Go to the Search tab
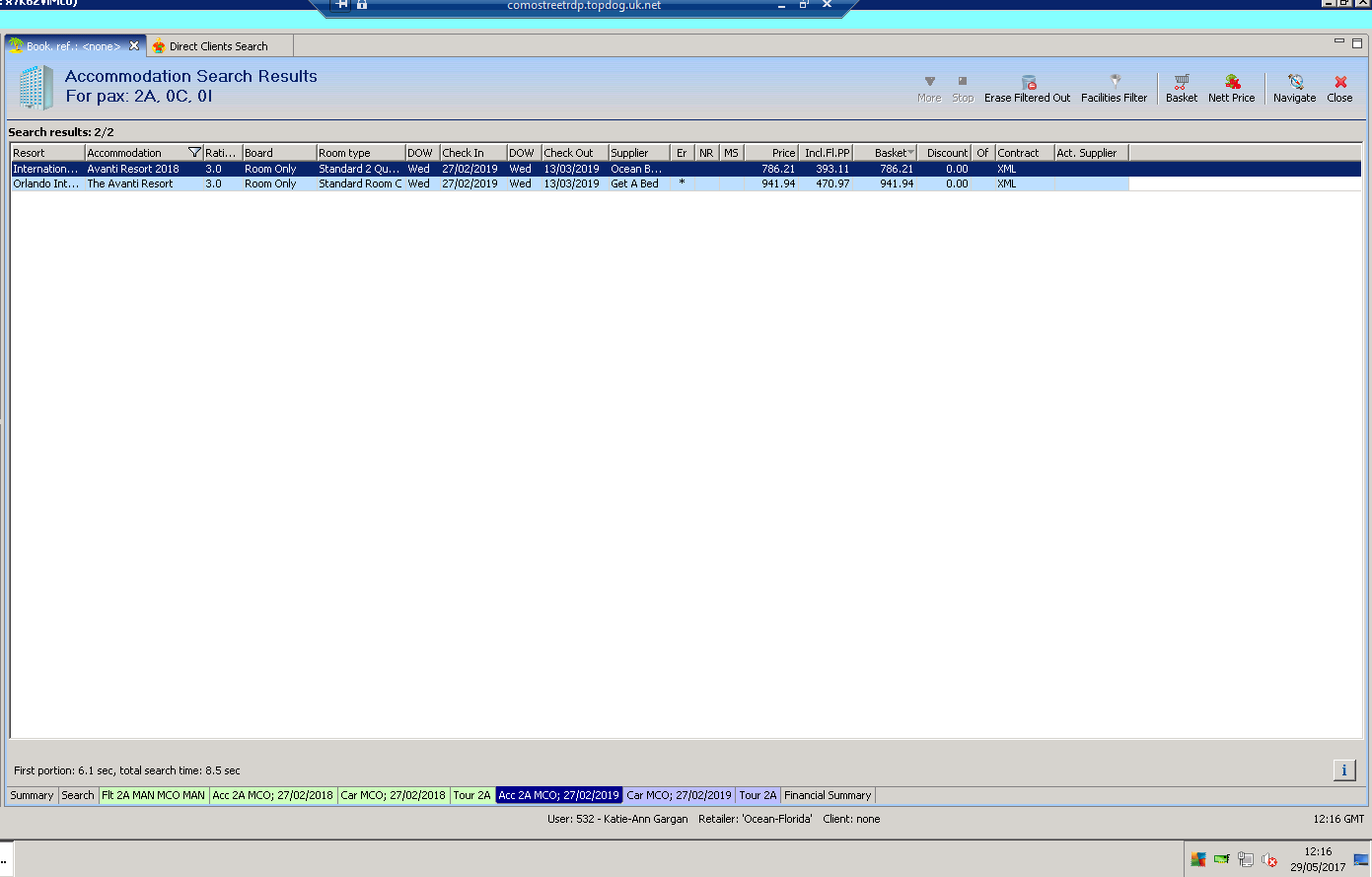 [78, 795]
